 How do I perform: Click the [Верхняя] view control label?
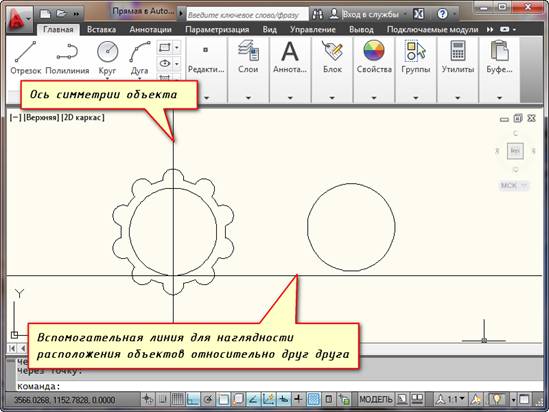[x=41, y=118]
